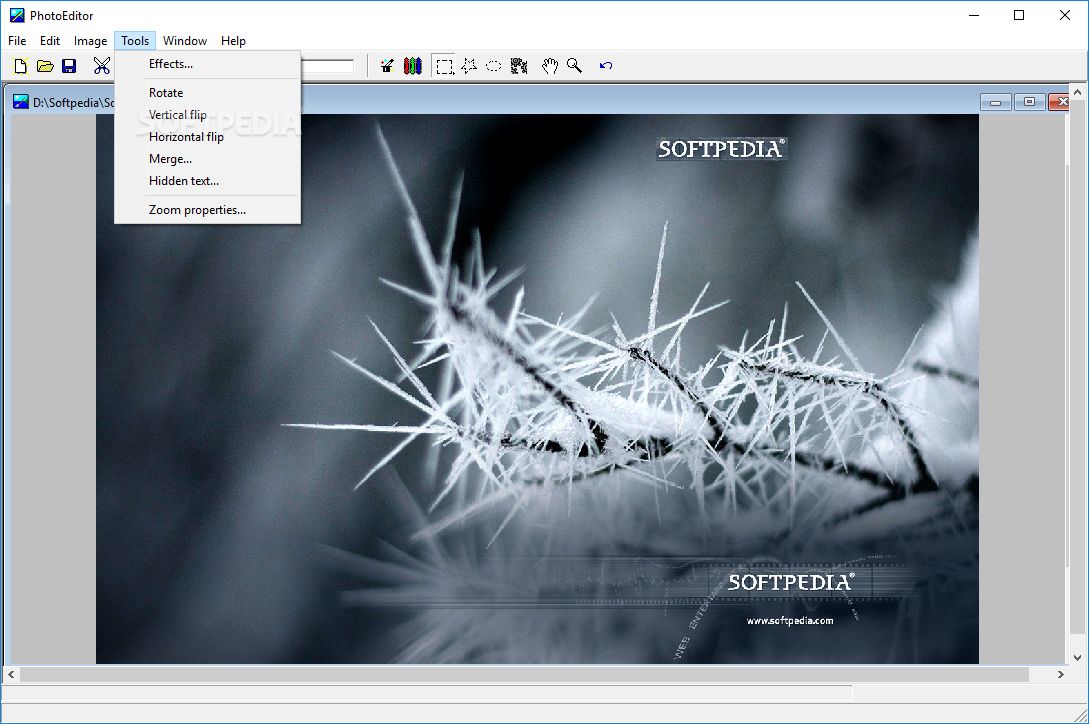
Task: Select the polygon free-form selection tool
Action: coord(469,66)
